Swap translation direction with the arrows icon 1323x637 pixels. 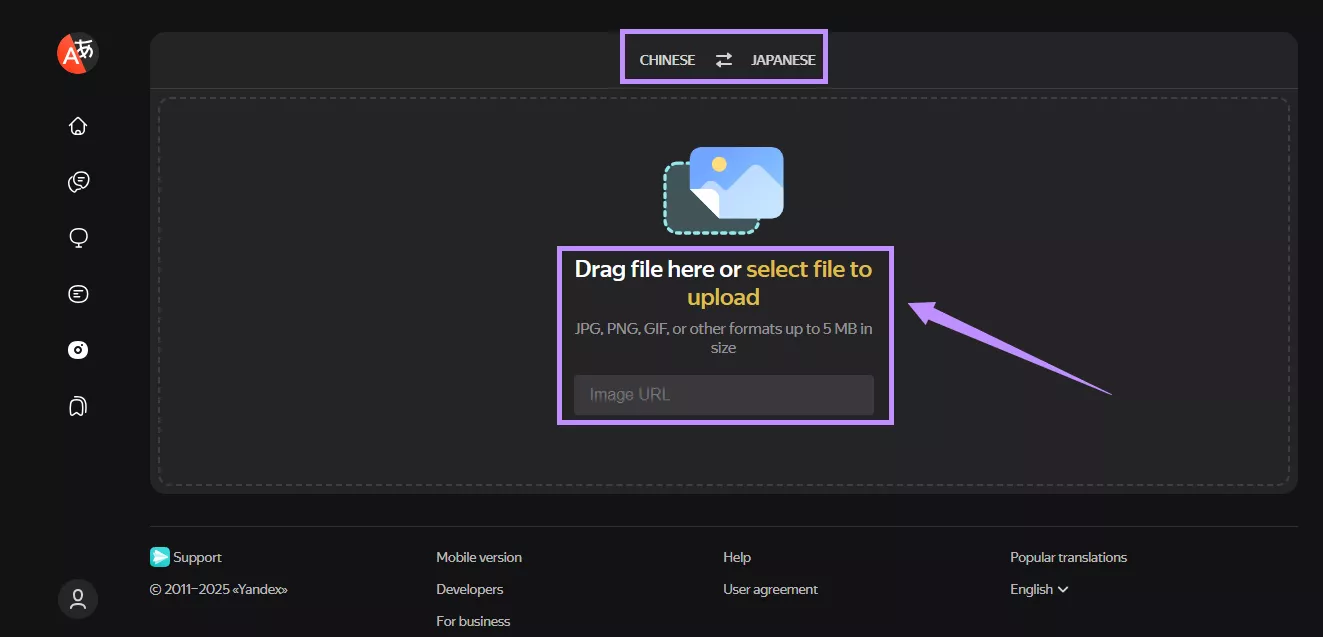tap(723, 59)
